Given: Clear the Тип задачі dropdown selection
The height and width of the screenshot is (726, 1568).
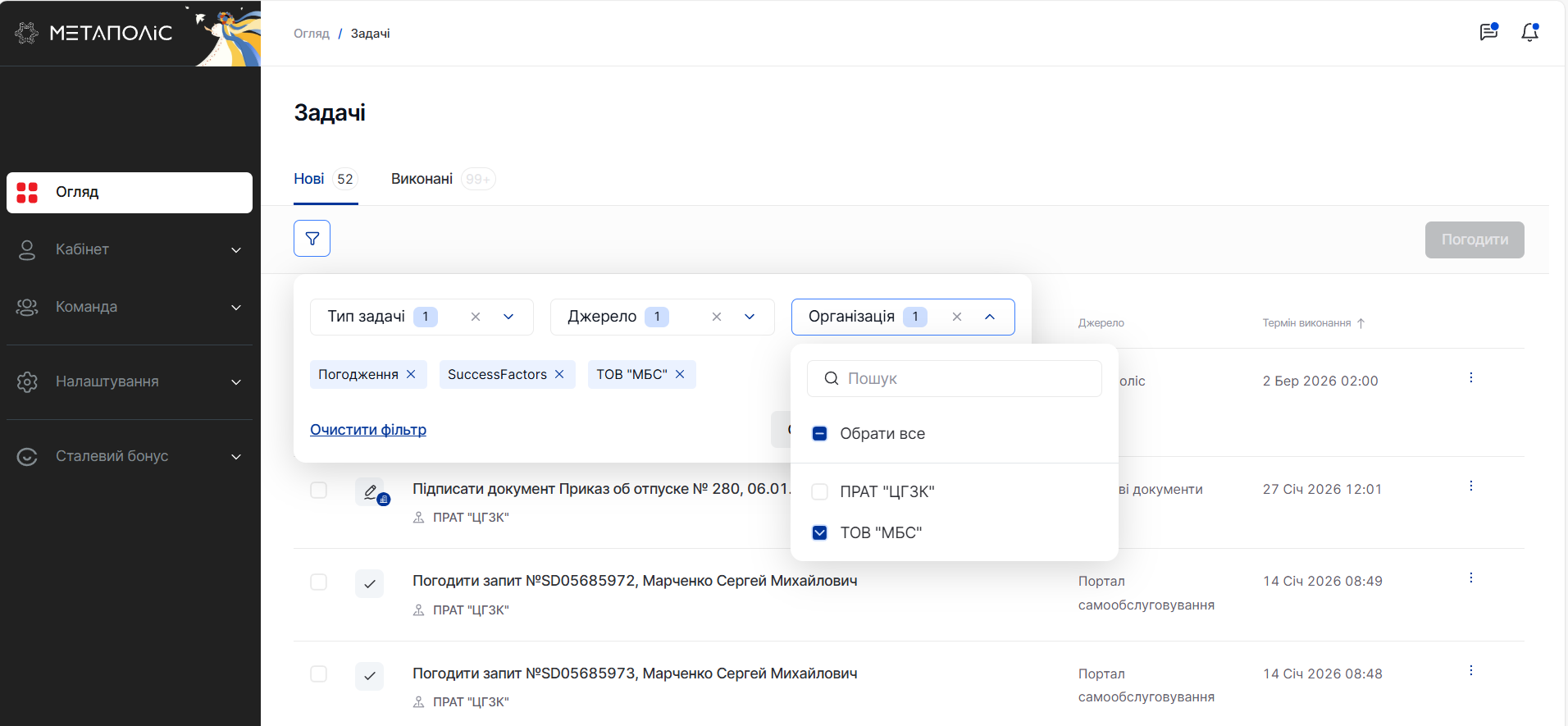Looking at the screenshot, I should click(x=476, y=317).
